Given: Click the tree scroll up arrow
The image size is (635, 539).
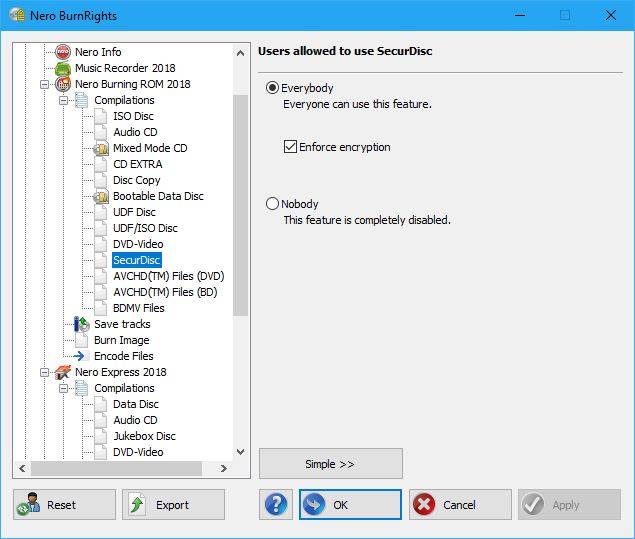Looking at the screenshot, I should coord(241,53).
